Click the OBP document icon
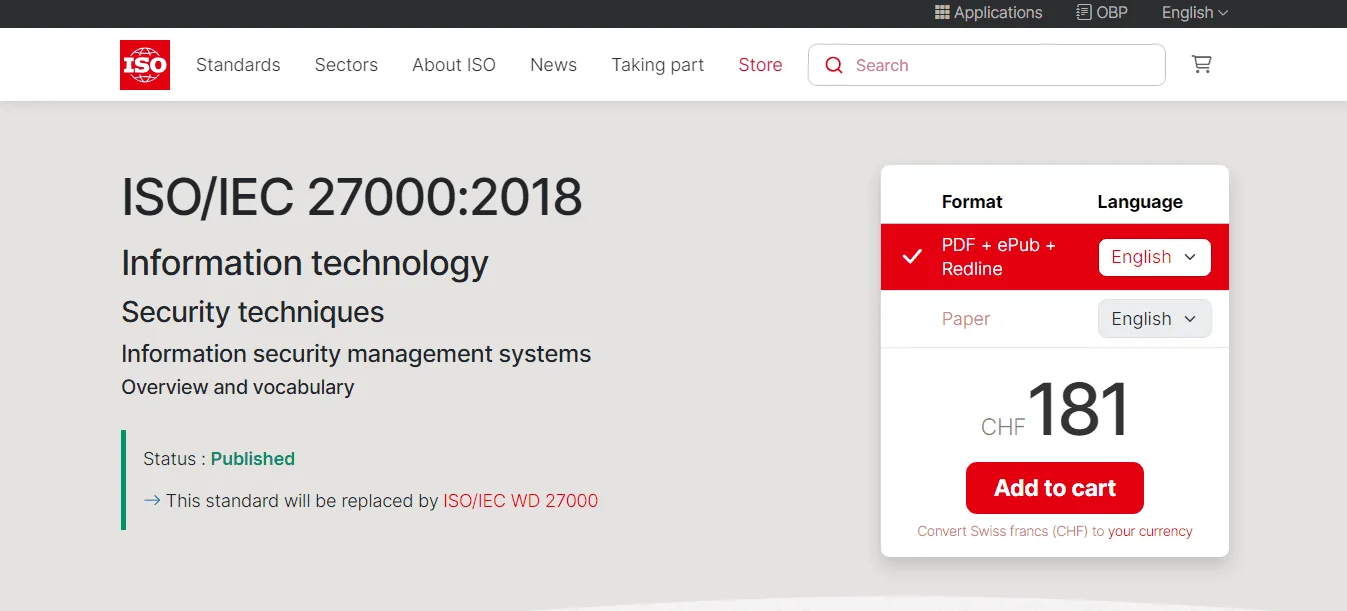1347x611 pixels. [x=1083, y=12]
